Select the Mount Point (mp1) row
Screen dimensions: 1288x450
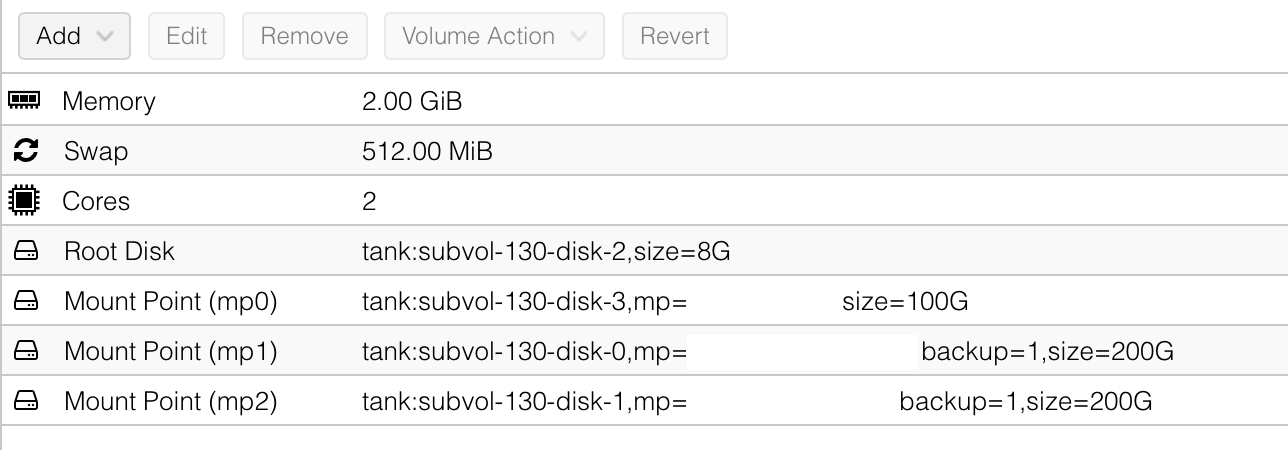click(x=170, y=351)
